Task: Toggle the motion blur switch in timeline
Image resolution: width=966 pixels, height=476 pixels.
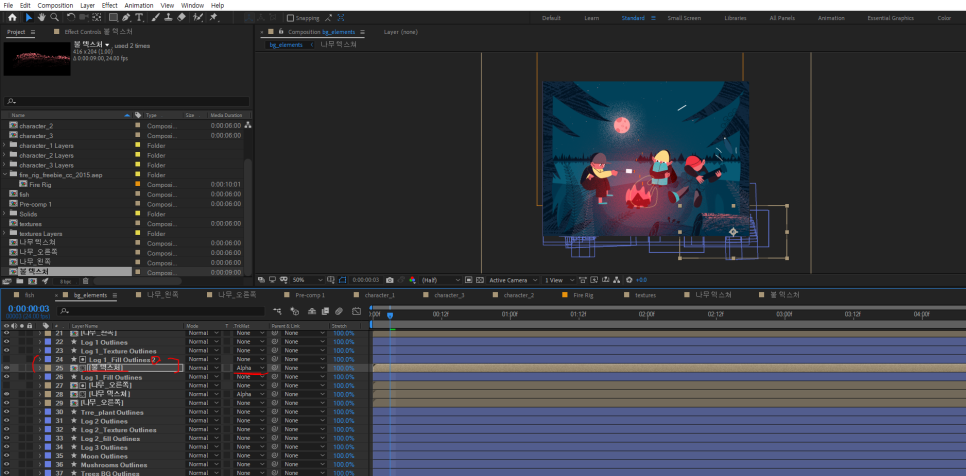Action: tap(339, 312)
